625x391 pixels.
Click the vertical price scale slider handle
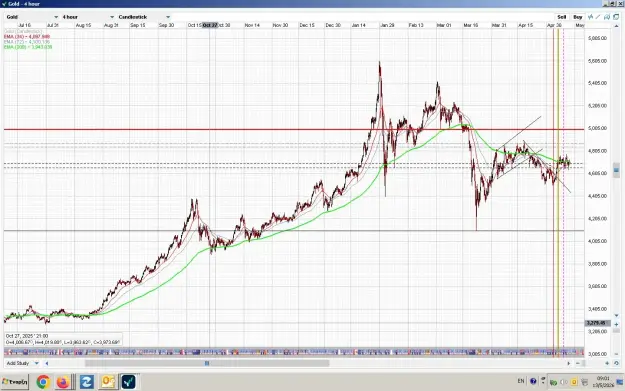tap(616, 170)
